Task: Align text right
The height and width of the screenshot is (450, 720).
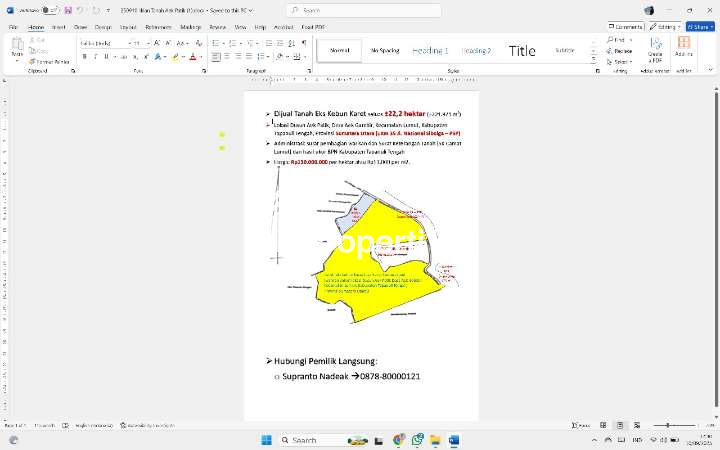Action: [x=238, y=56]
